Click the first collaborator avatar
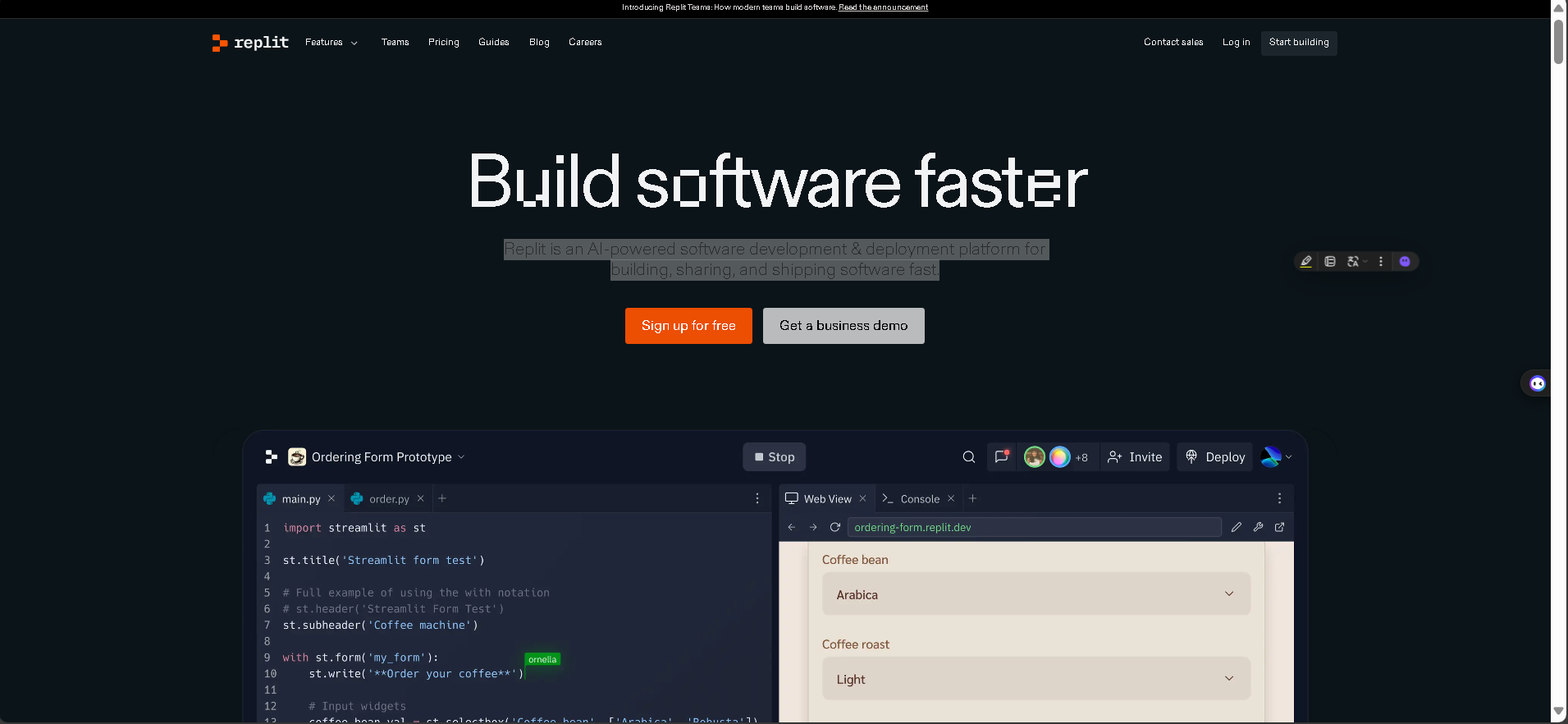Image resolution: width=1568 pixels, height=724 pixels. tap(1035, 457)
